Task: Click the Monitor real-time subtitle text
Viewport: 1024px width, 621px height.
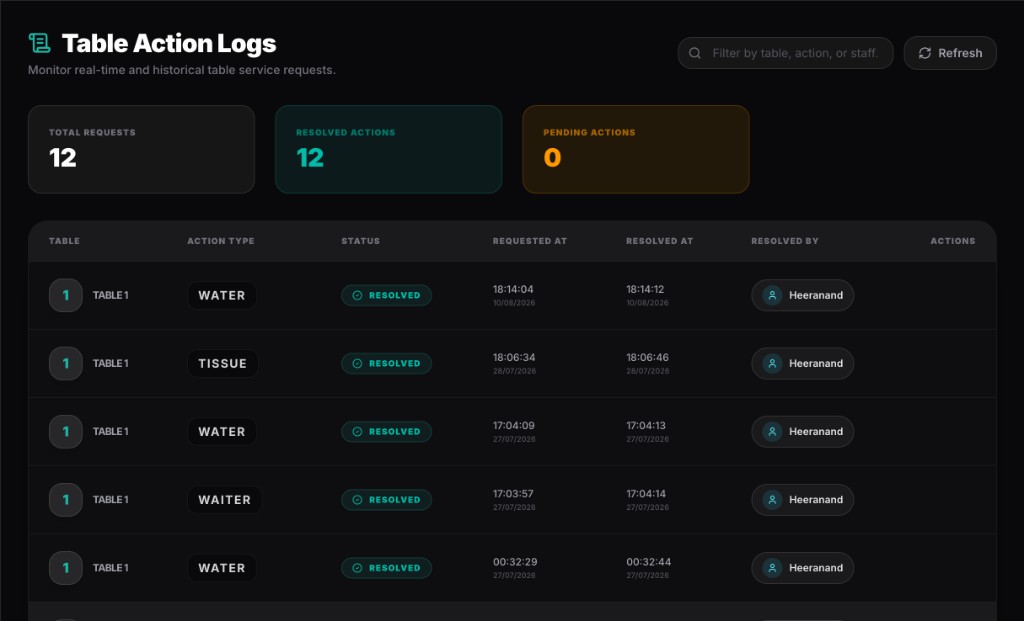Action: click(182, 70)
